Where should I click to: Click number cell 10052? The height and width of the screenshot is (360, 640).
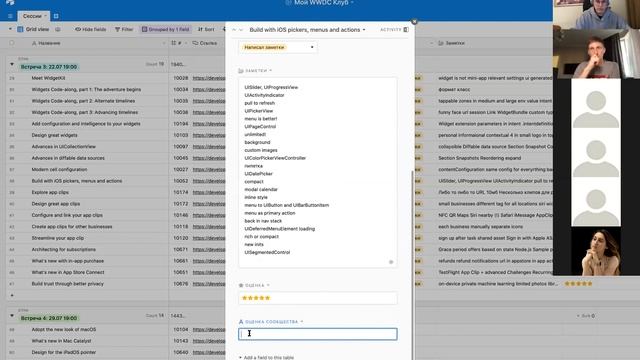pyautogui.click(x=180, y=181)
